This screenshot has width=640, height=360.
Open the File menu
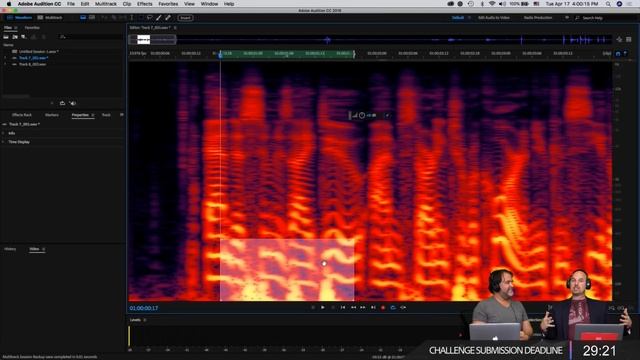(x=71, y=4)
